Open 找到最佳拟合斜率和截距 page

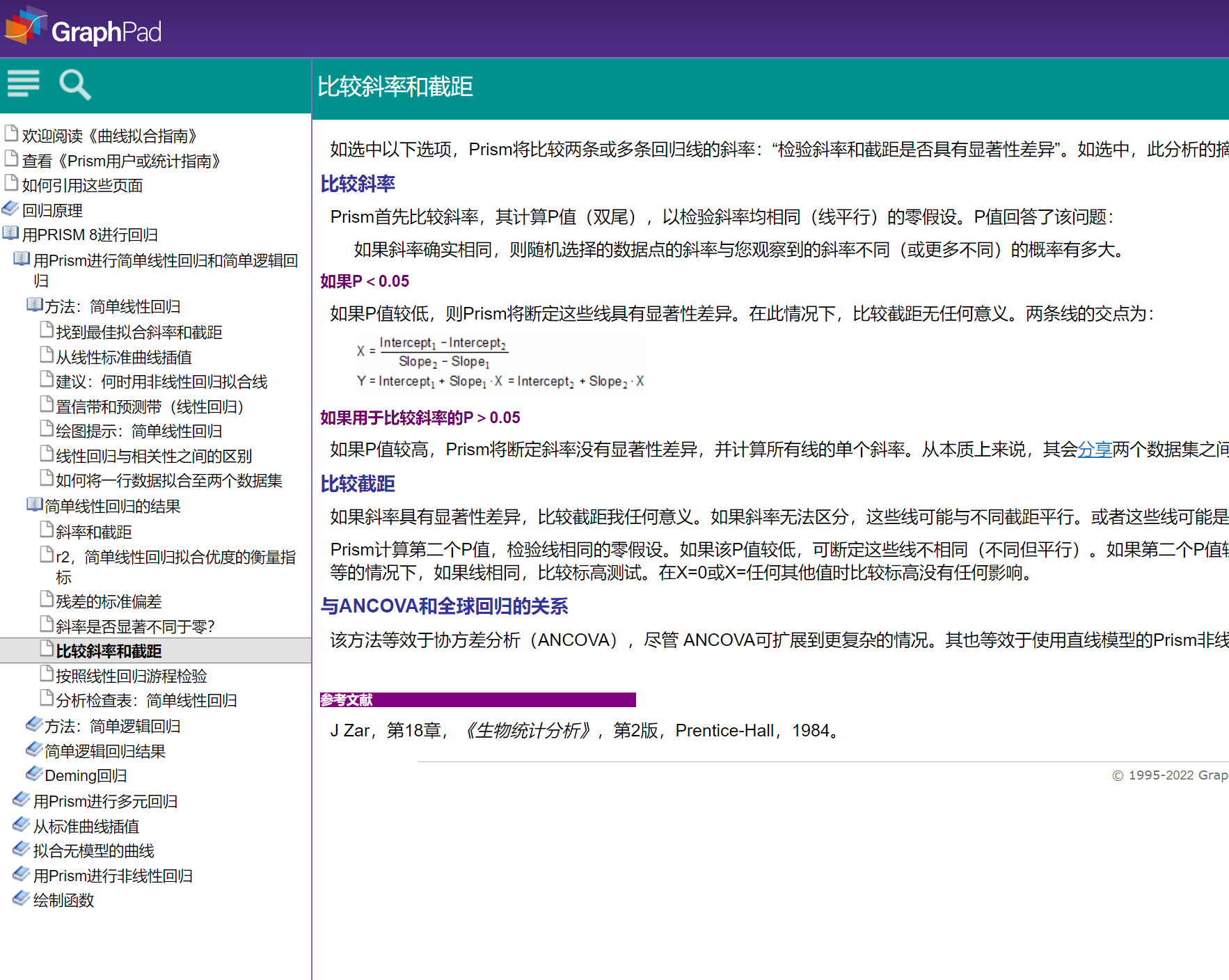click(139, 332)
